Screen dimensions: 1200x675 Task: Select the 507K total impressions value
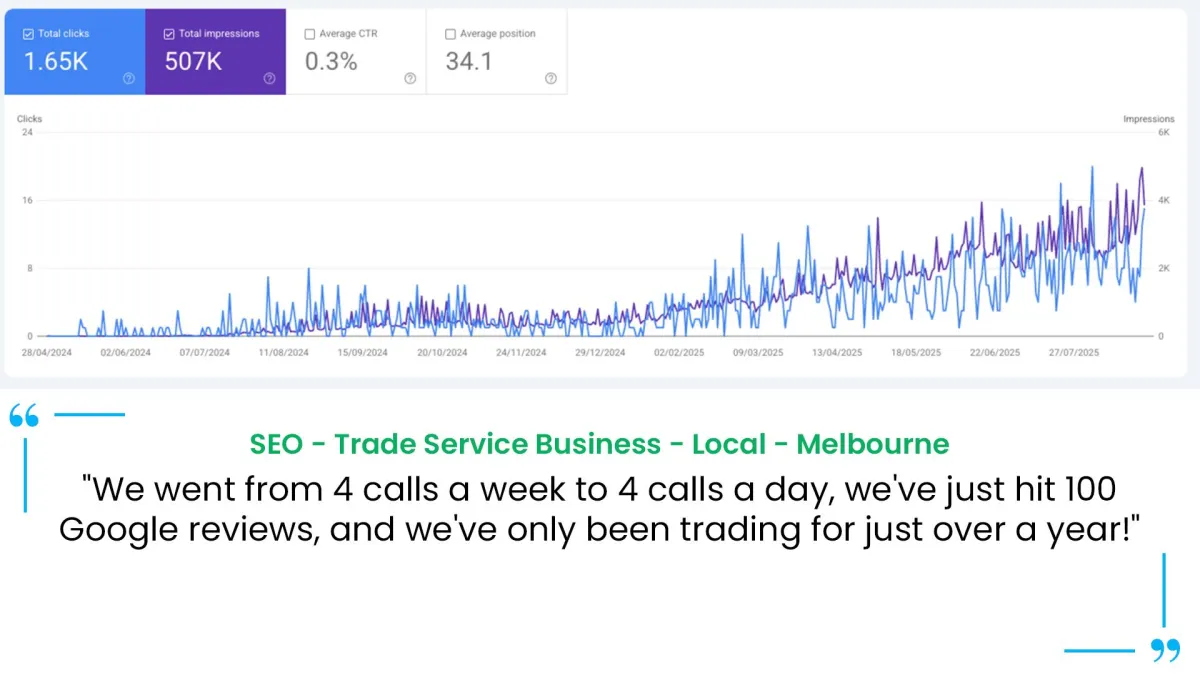pos(194,62)
